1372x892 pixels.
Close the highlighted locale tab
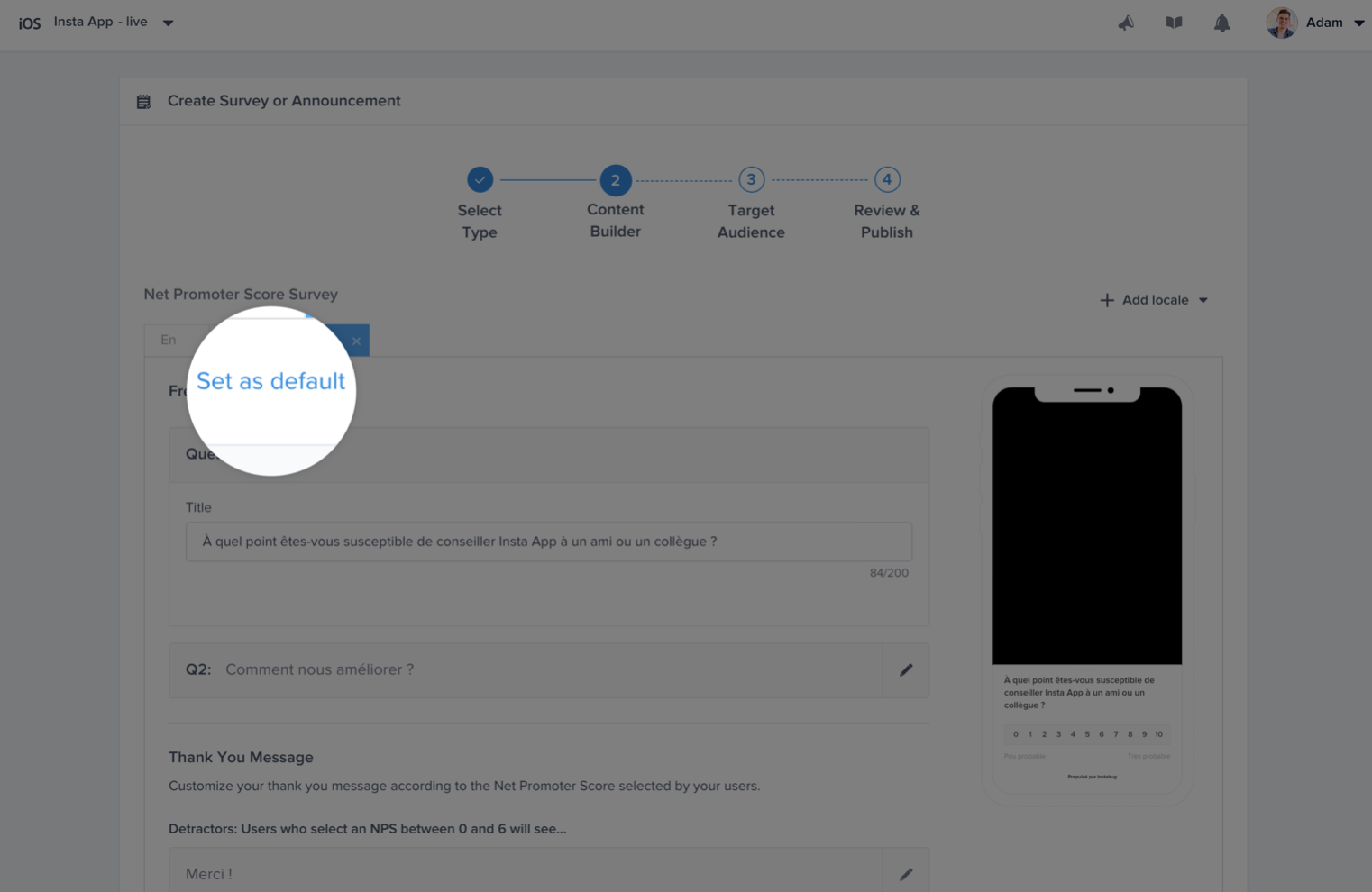356,341
